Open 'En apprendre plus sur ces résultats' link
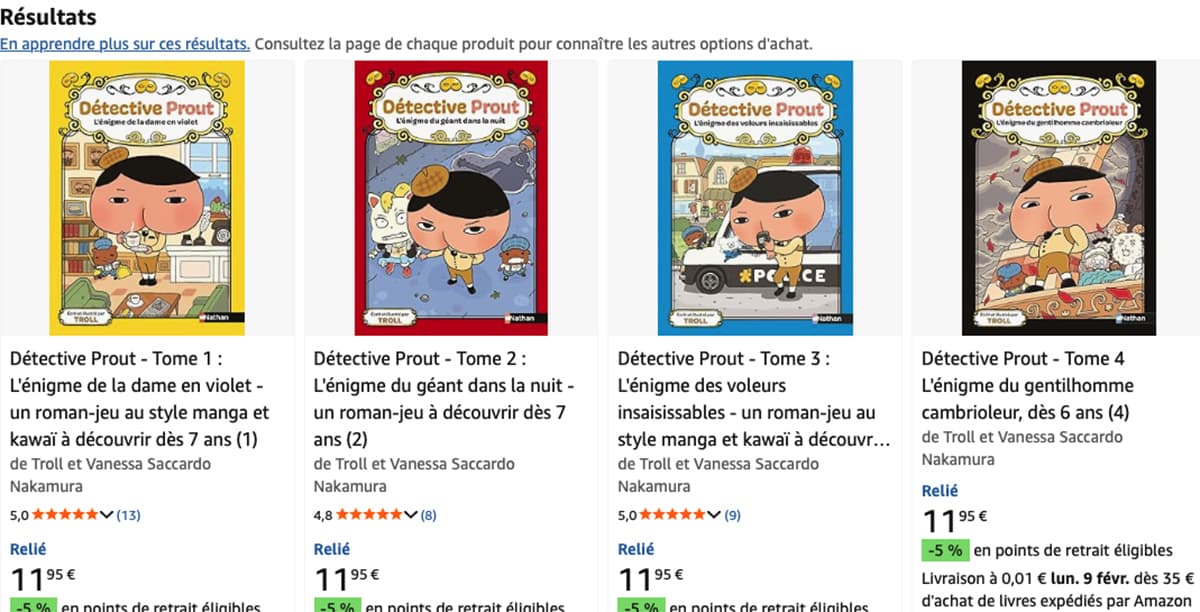1200x612 pixels. (125, 44)
